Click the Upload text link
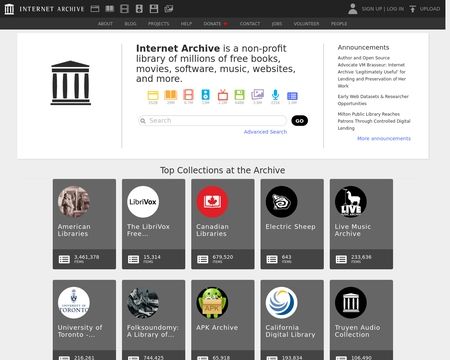 430,9
